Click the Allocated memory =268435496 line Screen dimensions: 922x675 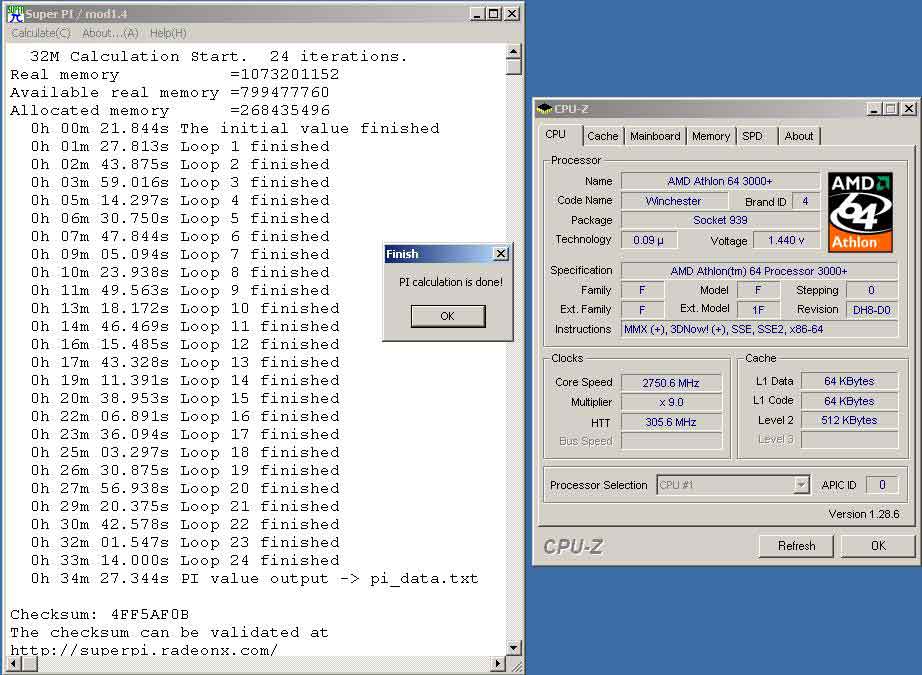point(170,111)
